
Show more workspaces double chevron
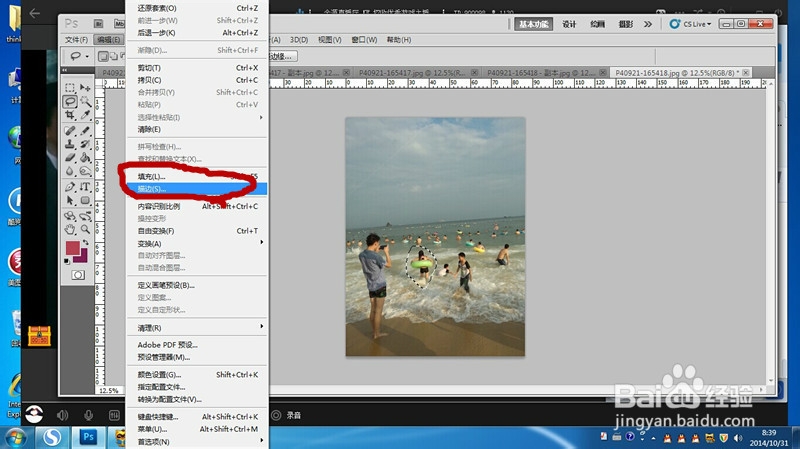[x=648, y=24]
